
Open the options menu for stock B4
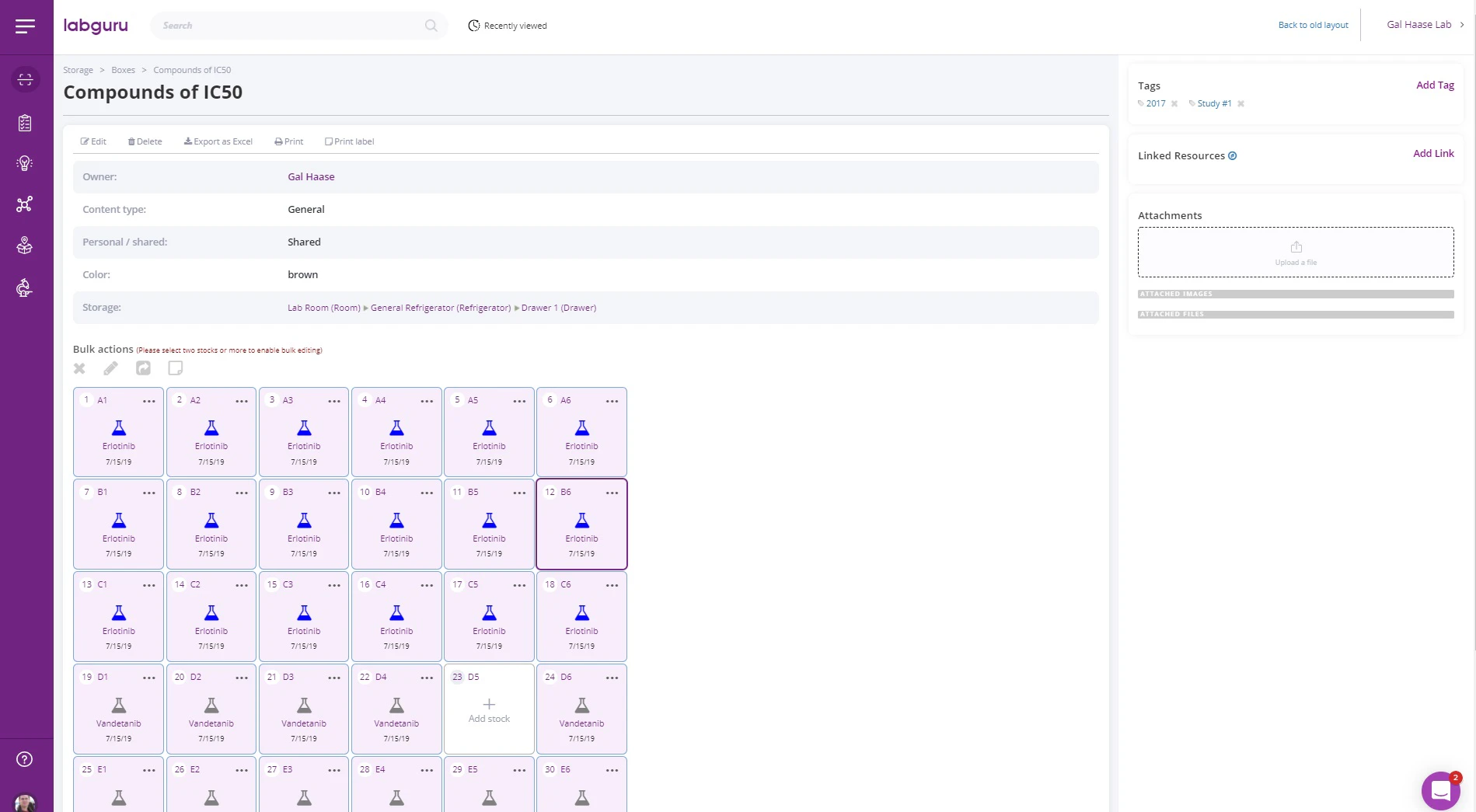427,493
